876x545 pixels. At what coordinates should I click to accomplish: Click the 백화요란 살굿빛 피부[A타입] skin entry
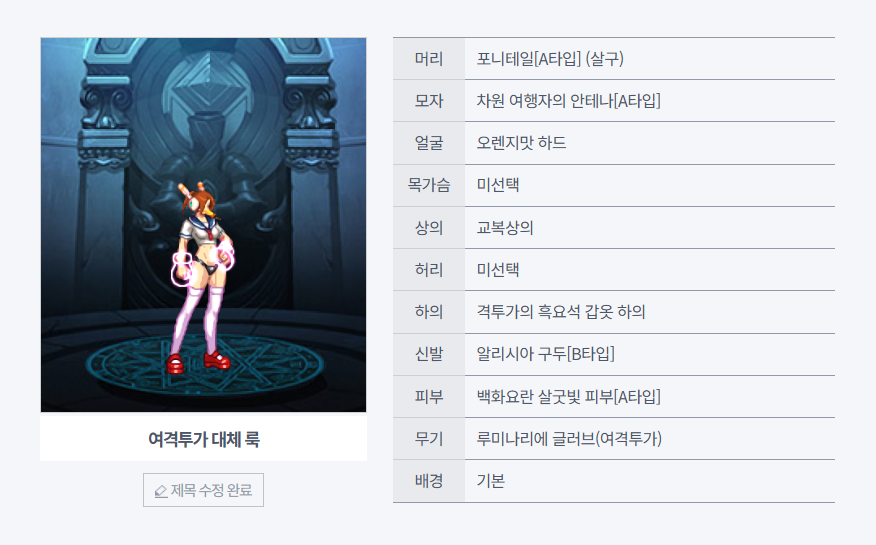(x=568, y=396)
